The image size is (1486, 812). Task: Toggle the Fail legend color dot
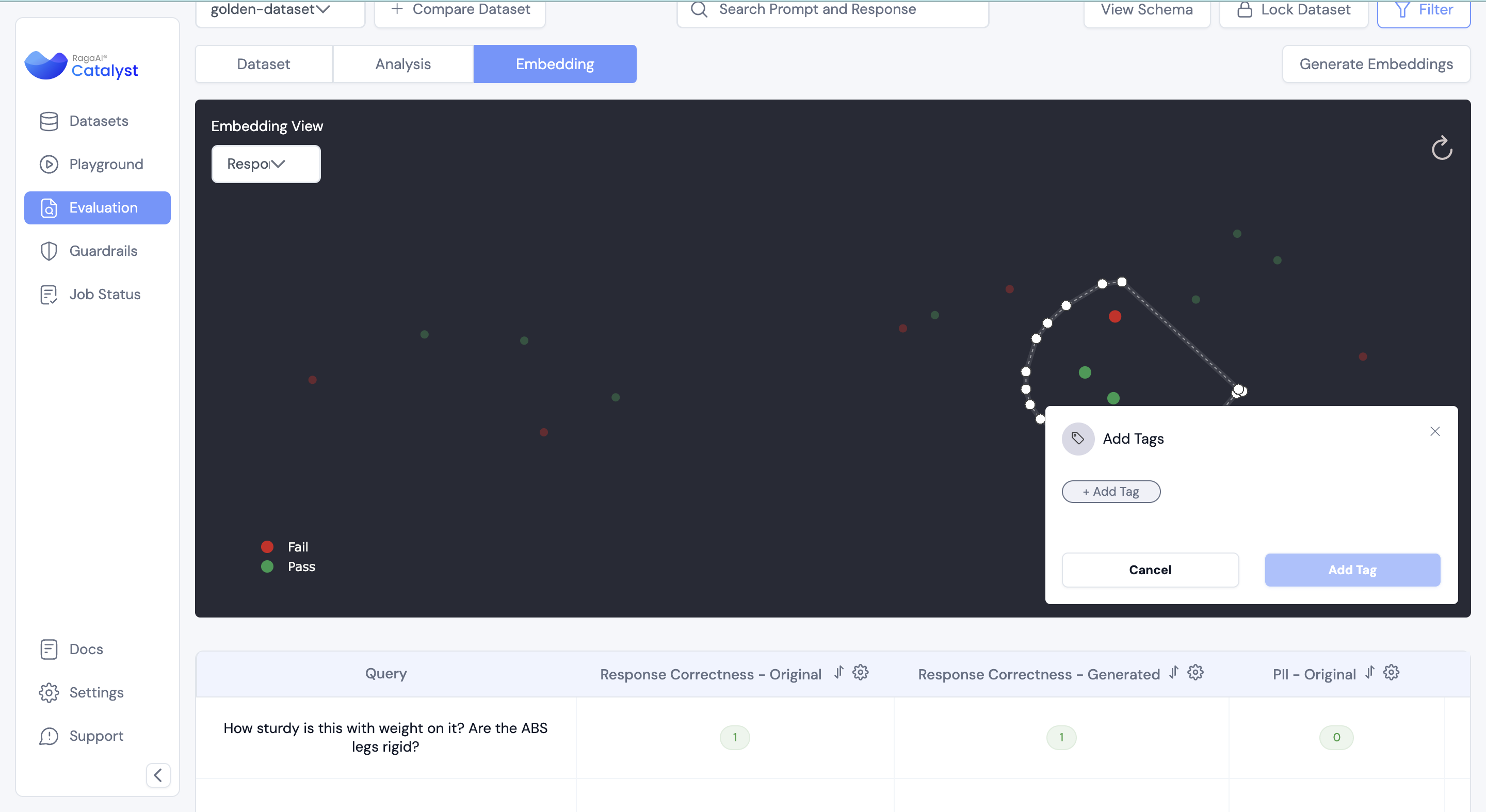tap(267, 546)
